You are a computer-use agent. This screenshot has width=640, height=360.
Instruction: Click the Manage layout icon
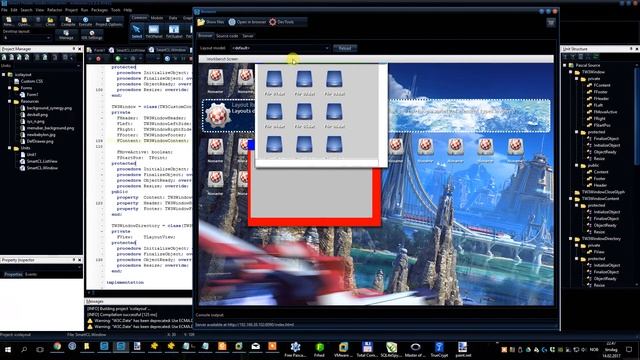(66, 35)
